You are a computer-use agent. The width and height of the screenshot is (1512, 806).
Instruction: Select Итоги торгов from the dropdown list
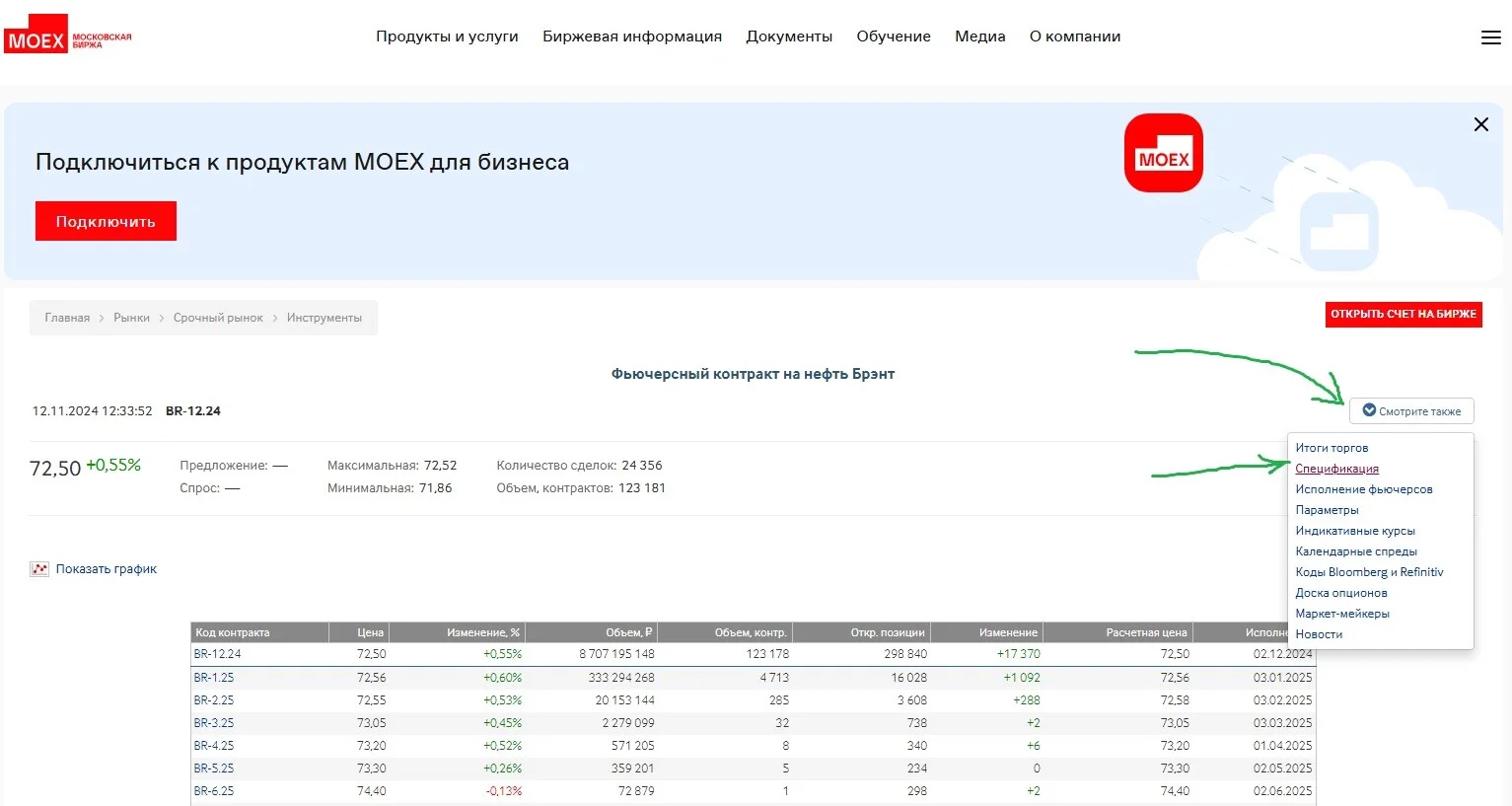[1332, 448]
